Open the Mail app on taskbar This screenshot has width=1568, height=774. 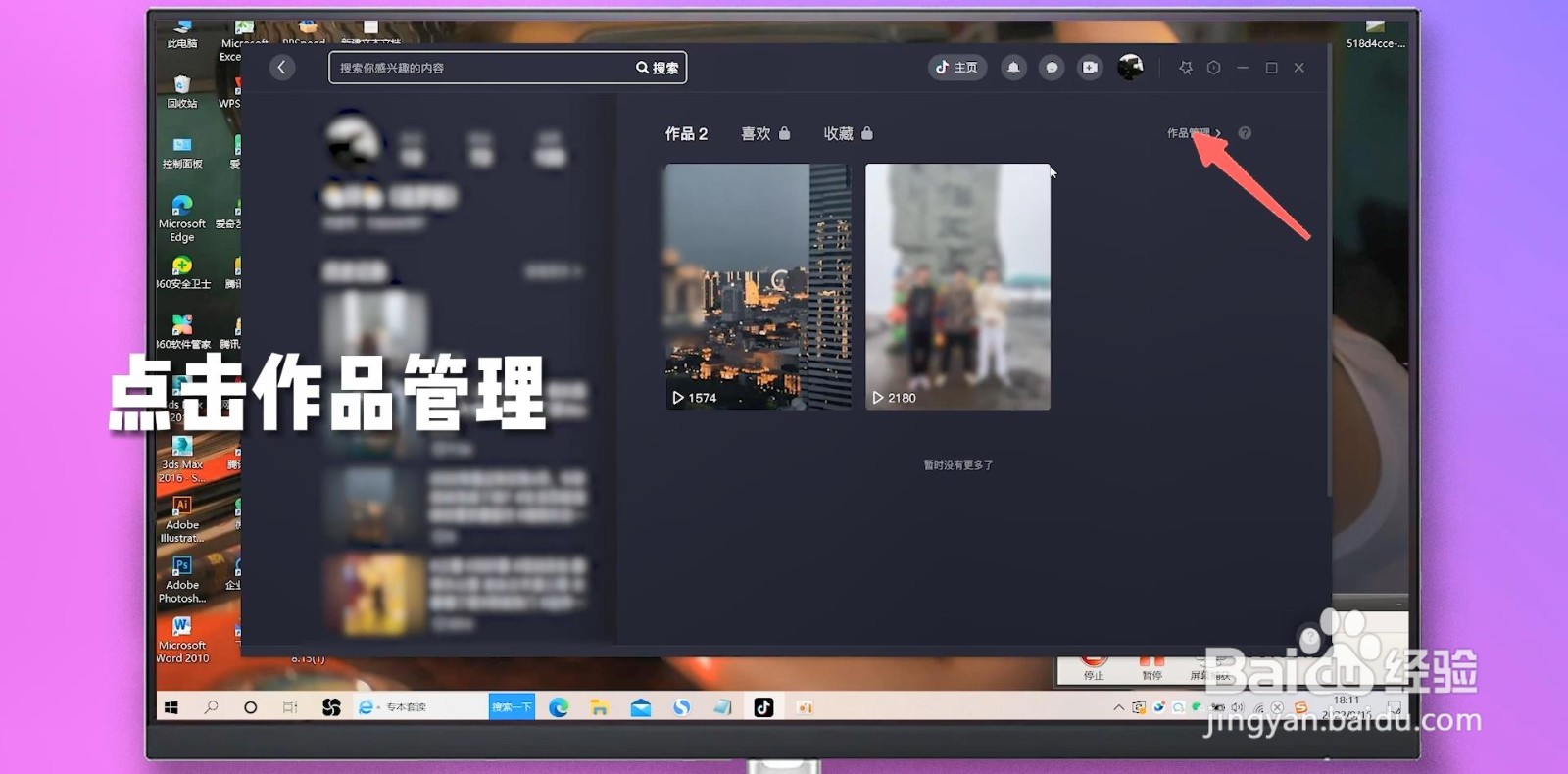(x=640, y=707)
